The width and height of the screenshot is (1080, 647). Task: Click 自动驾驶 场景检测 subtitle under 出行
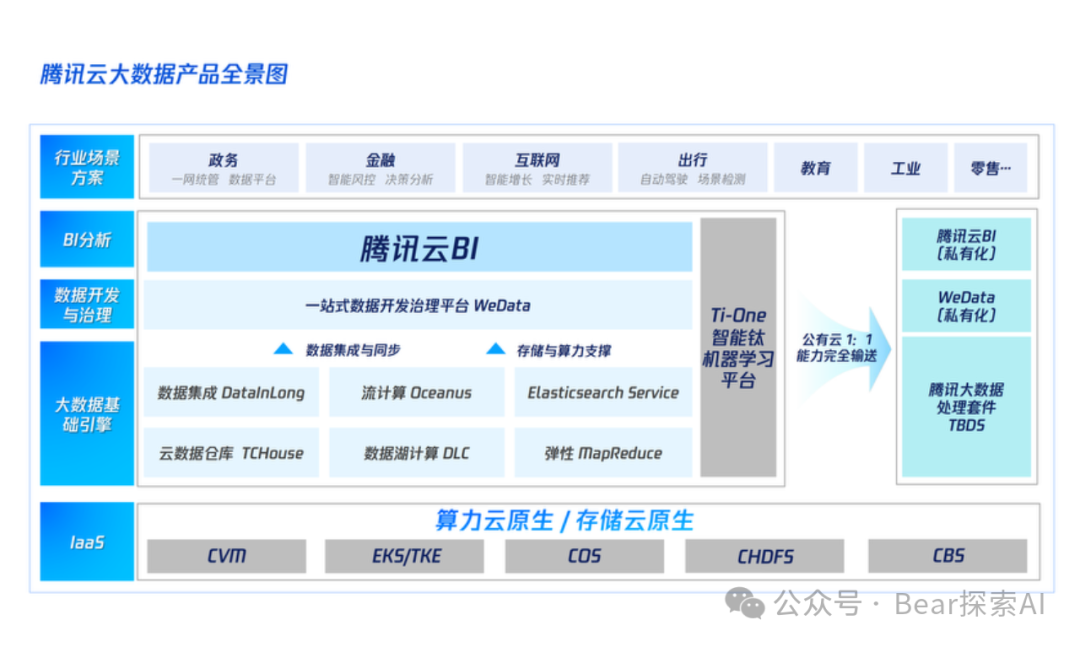(x=693, y=180)
